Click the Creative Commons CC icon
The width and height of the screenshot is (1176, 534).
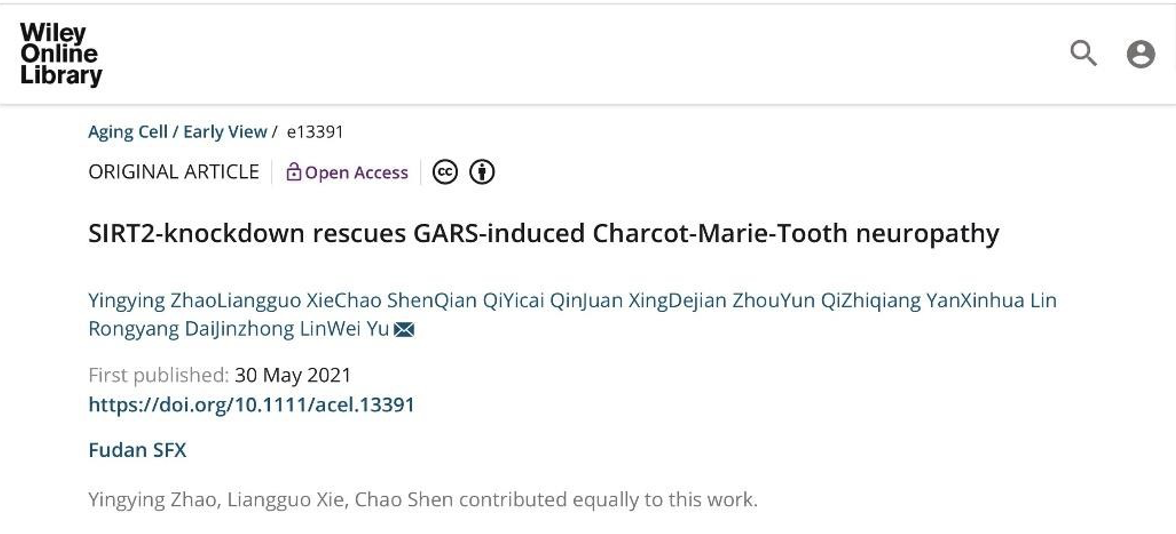(445, 172)
